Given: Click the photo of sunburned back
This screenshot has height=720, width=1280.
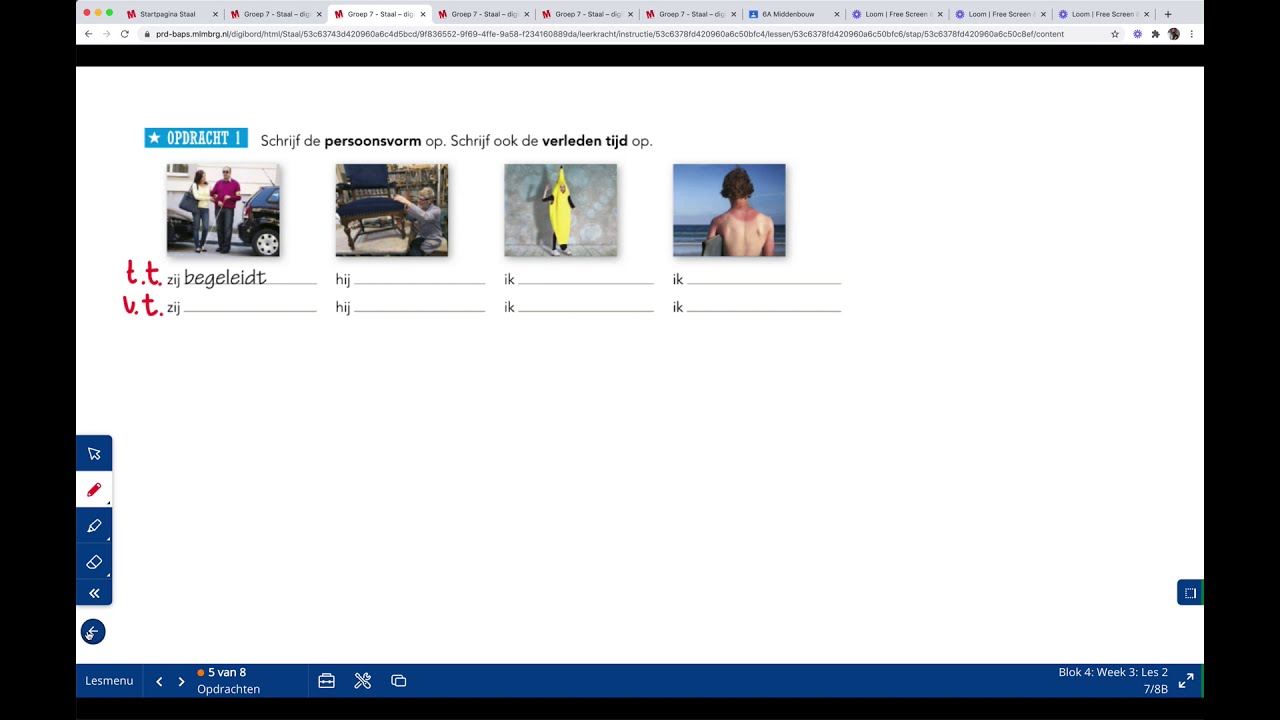Looking at the screenshot, I should [729, 210].
